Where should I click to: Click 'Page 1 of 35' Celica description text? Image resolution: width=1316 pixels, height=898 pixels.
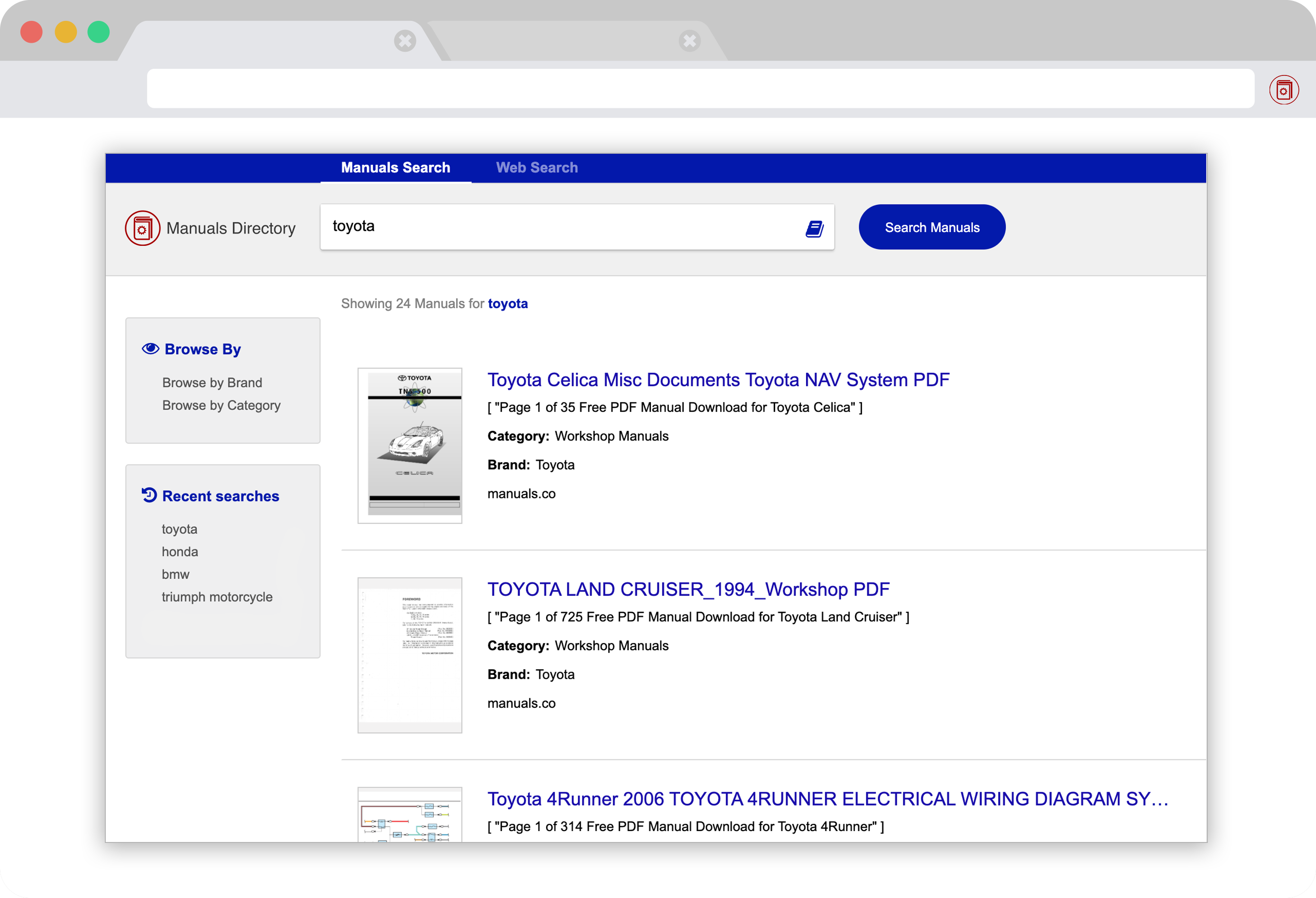click(x=675, y=408)
